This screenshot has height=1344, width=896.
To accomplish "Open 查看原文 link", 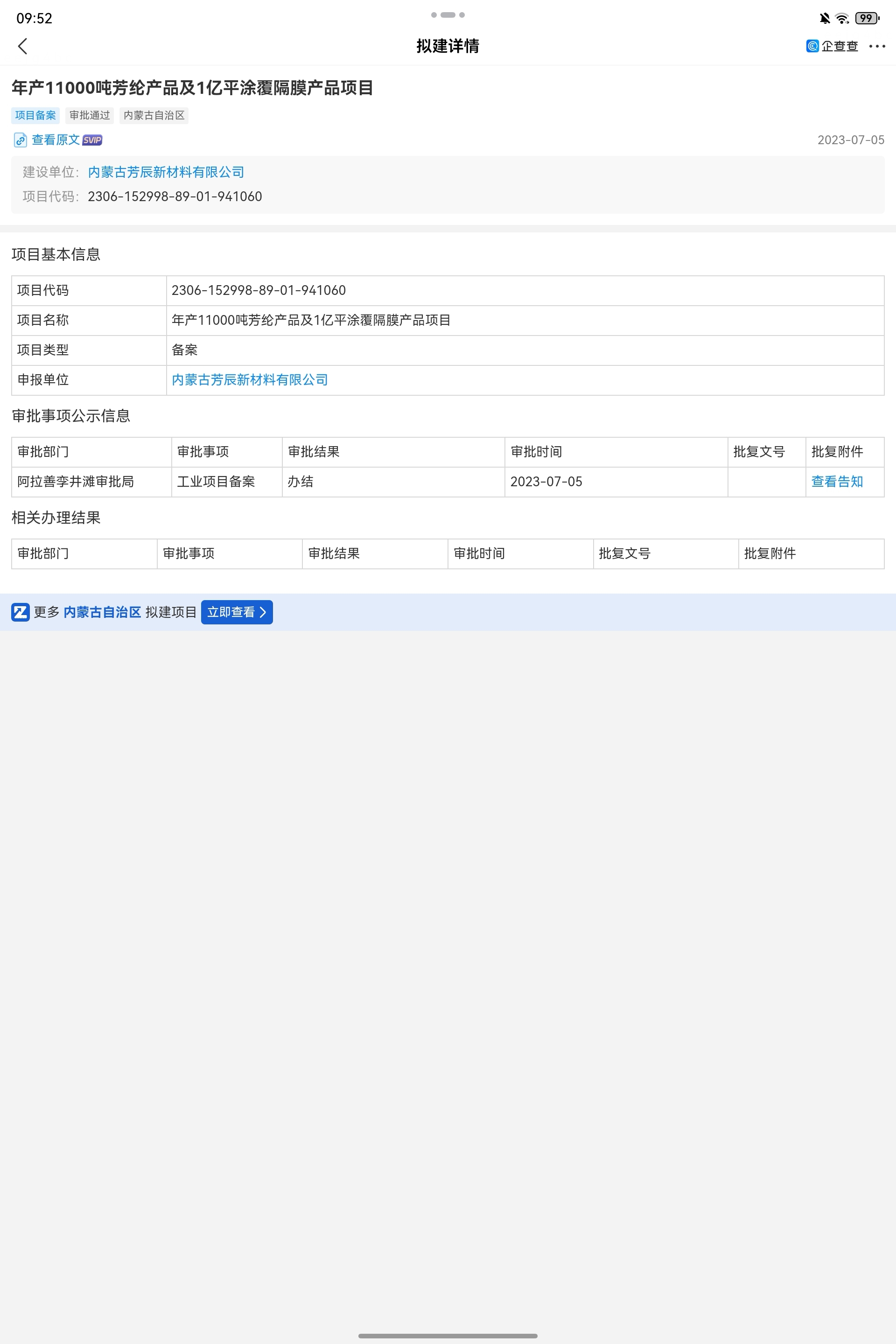I will [x=56, y=140].
